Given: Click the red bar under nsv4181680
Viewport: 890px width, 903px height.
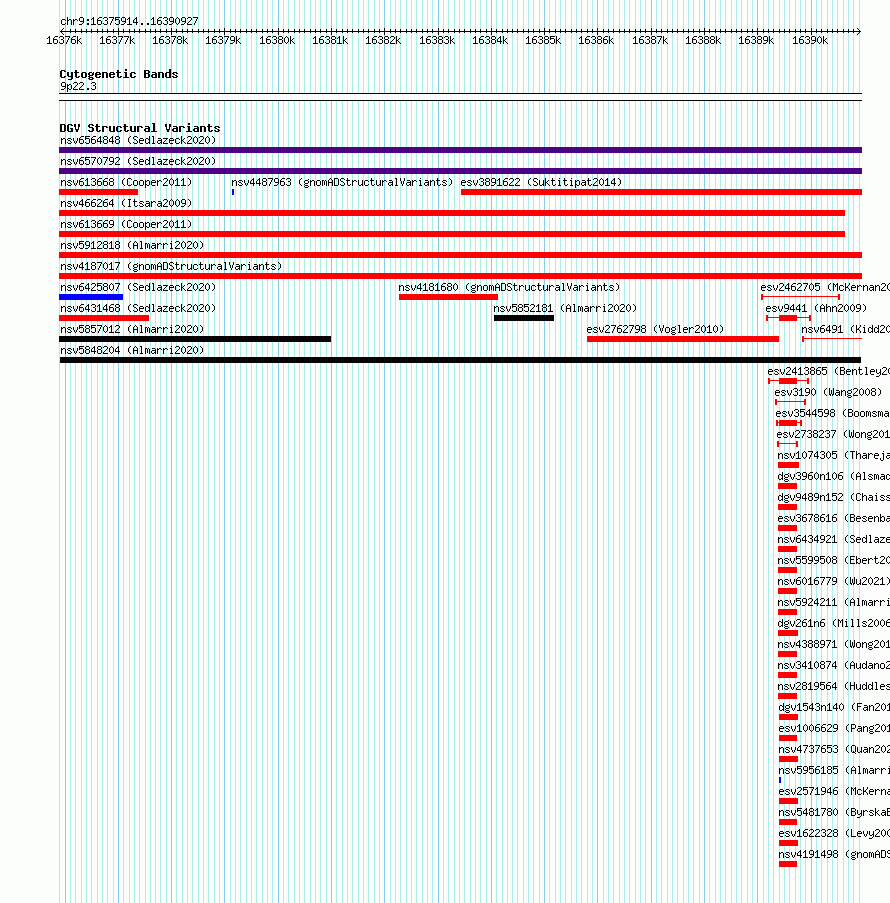Looking at the screenshot, I should click(x=448, y=297).
